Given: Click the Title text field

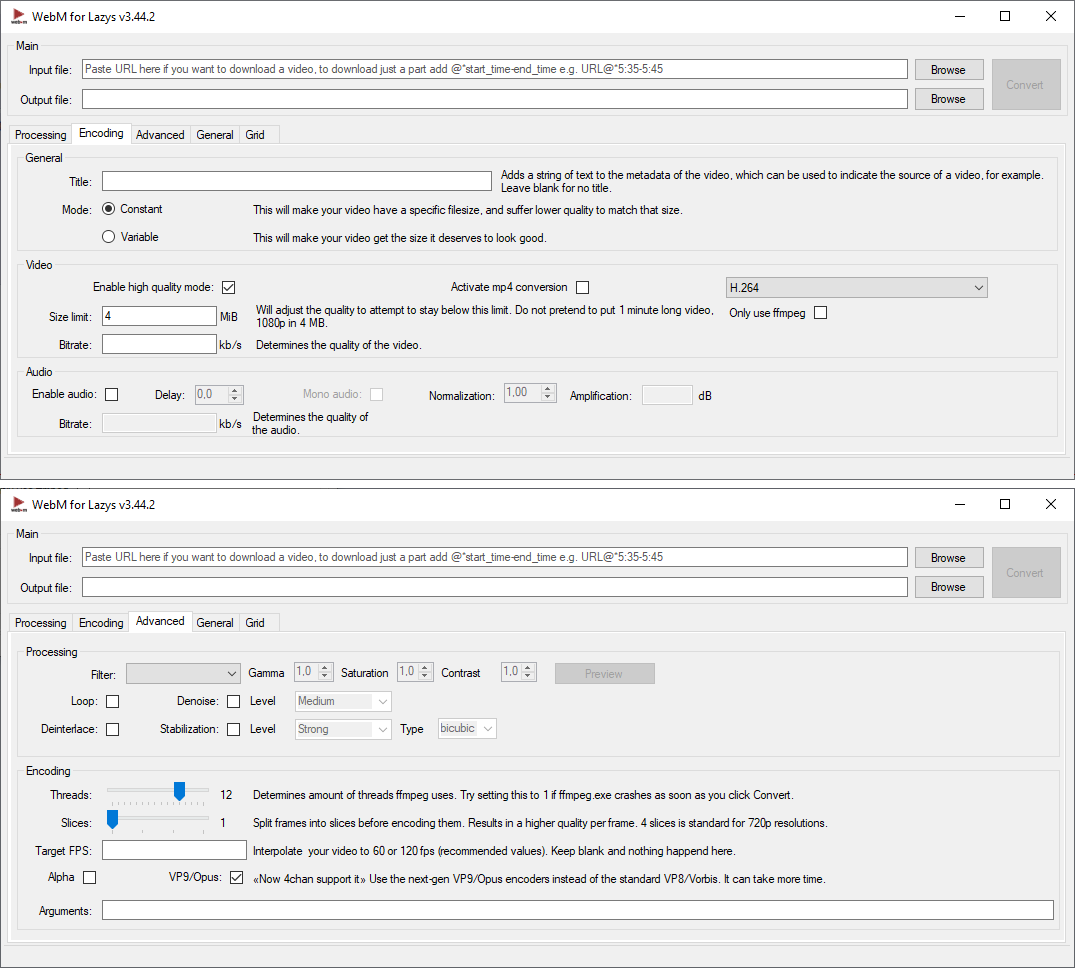Looking at the screenshot, I should (297, 181).
